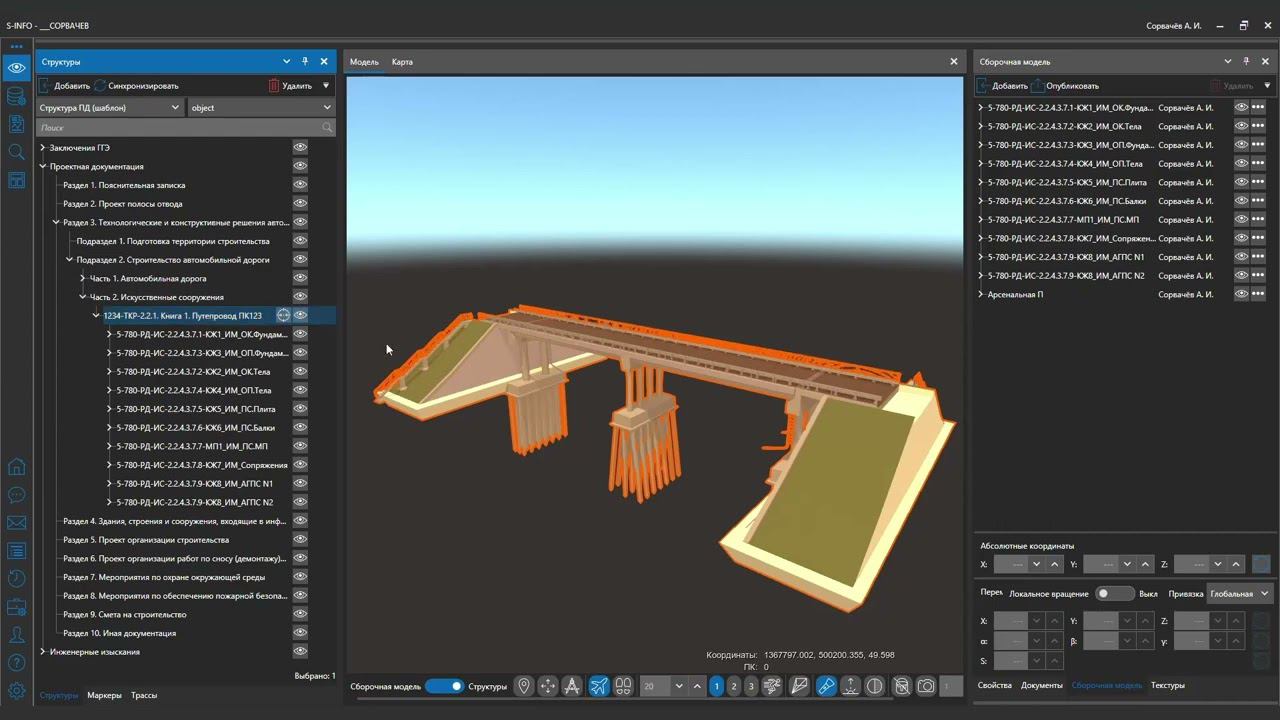The image size is (1280, 720).
Task: Click the target icon on Путепровод ПК123 row
Action: click(283, 315)
